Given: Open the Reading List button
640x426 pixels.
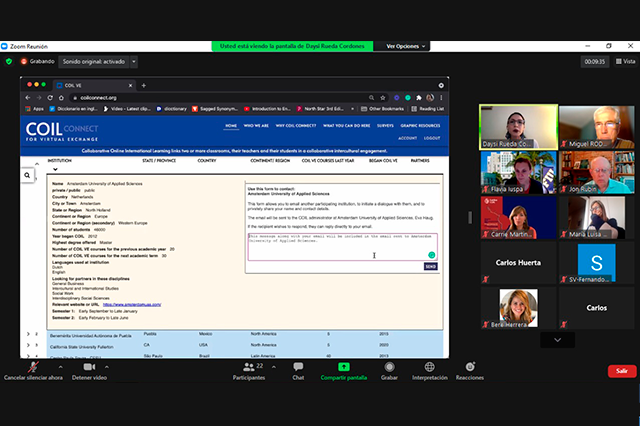Looking at the screenshot, I should pyautogui.click(x=428, y=109).
